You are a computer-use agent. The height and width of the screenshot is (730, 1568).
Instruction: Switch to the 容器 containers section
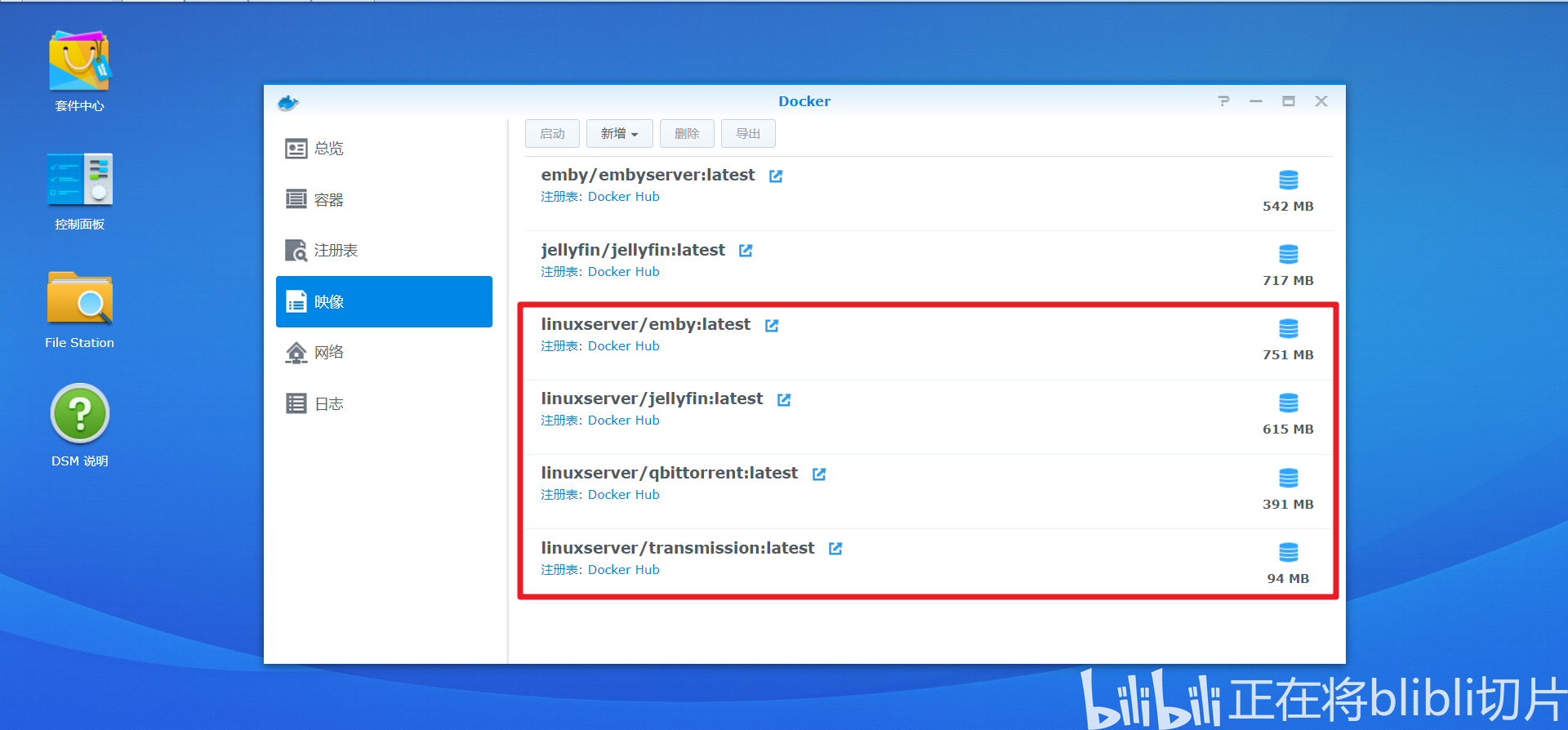384,199
